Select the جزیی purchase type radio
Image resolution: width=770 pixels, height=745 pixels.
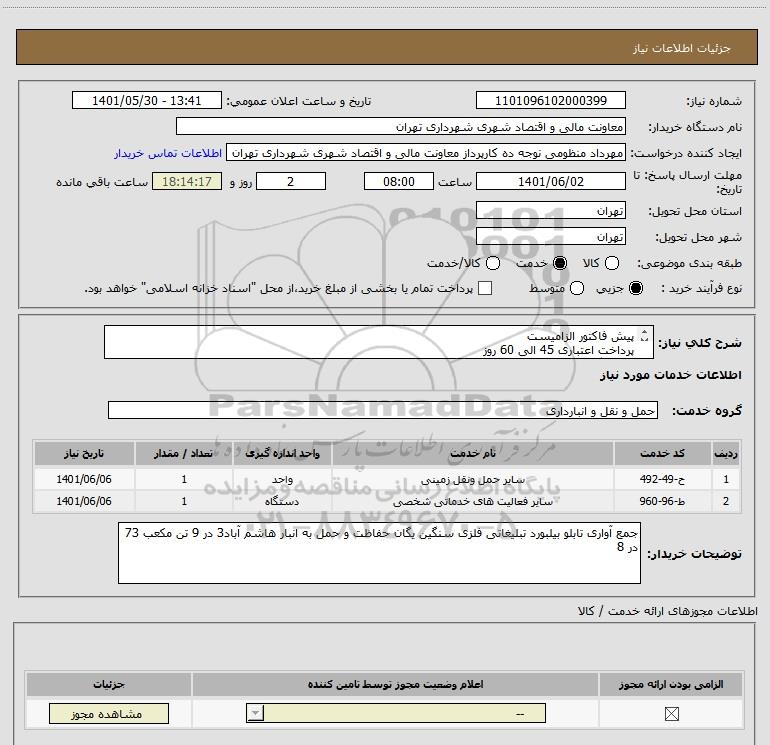[635, 288]
